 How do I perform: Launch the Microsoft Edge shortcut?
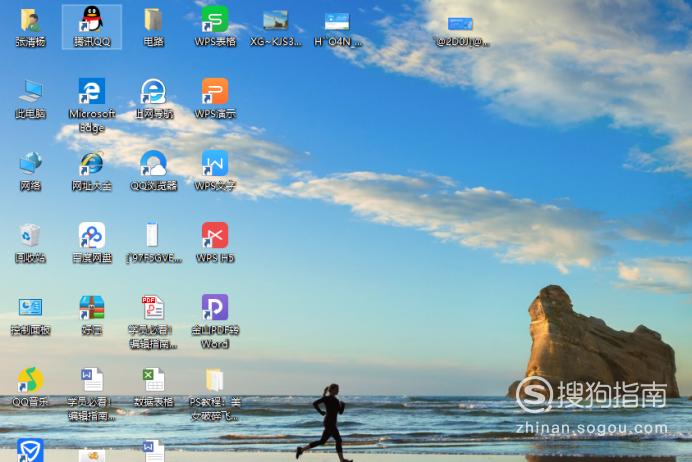[x=92, y=91]
